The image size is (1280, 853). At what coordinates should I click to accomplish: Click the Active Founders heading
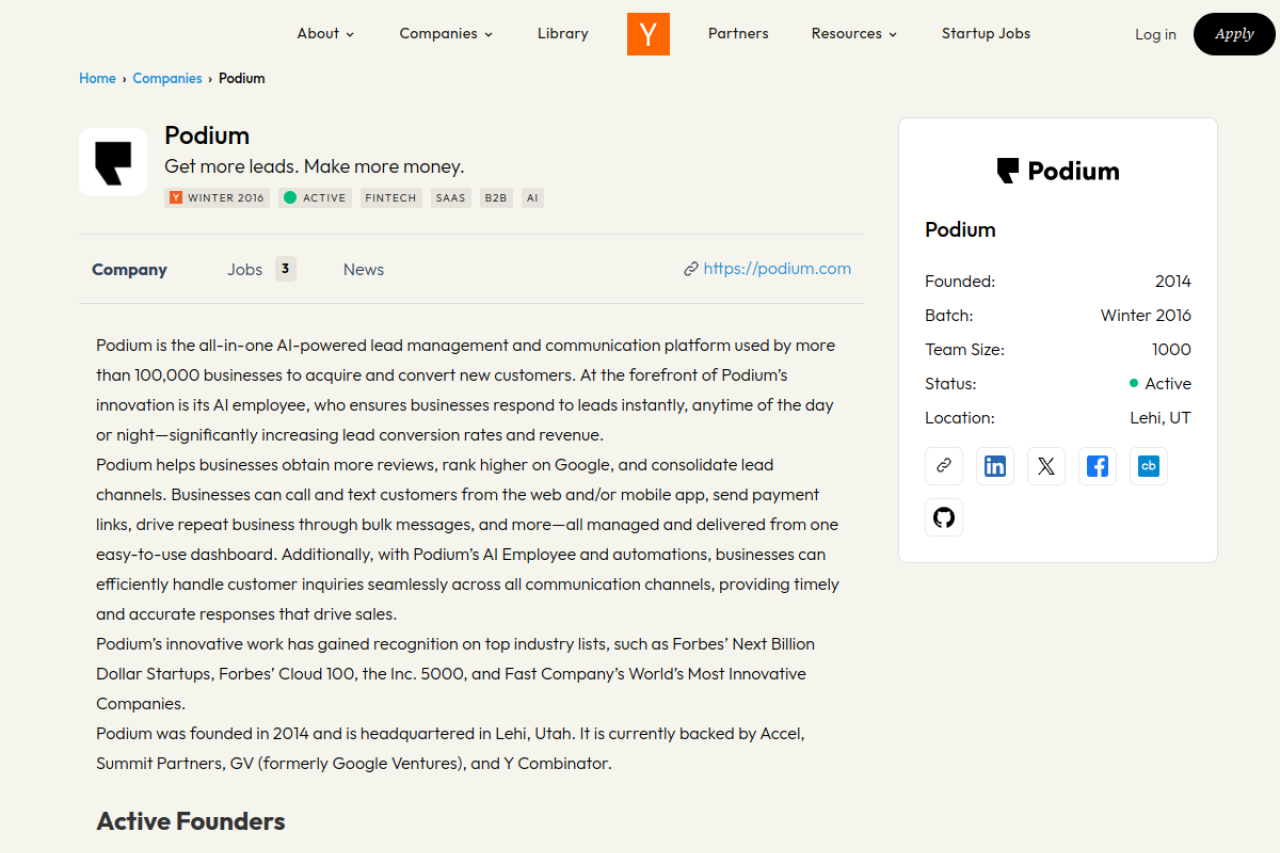click(x=191, y=822)
